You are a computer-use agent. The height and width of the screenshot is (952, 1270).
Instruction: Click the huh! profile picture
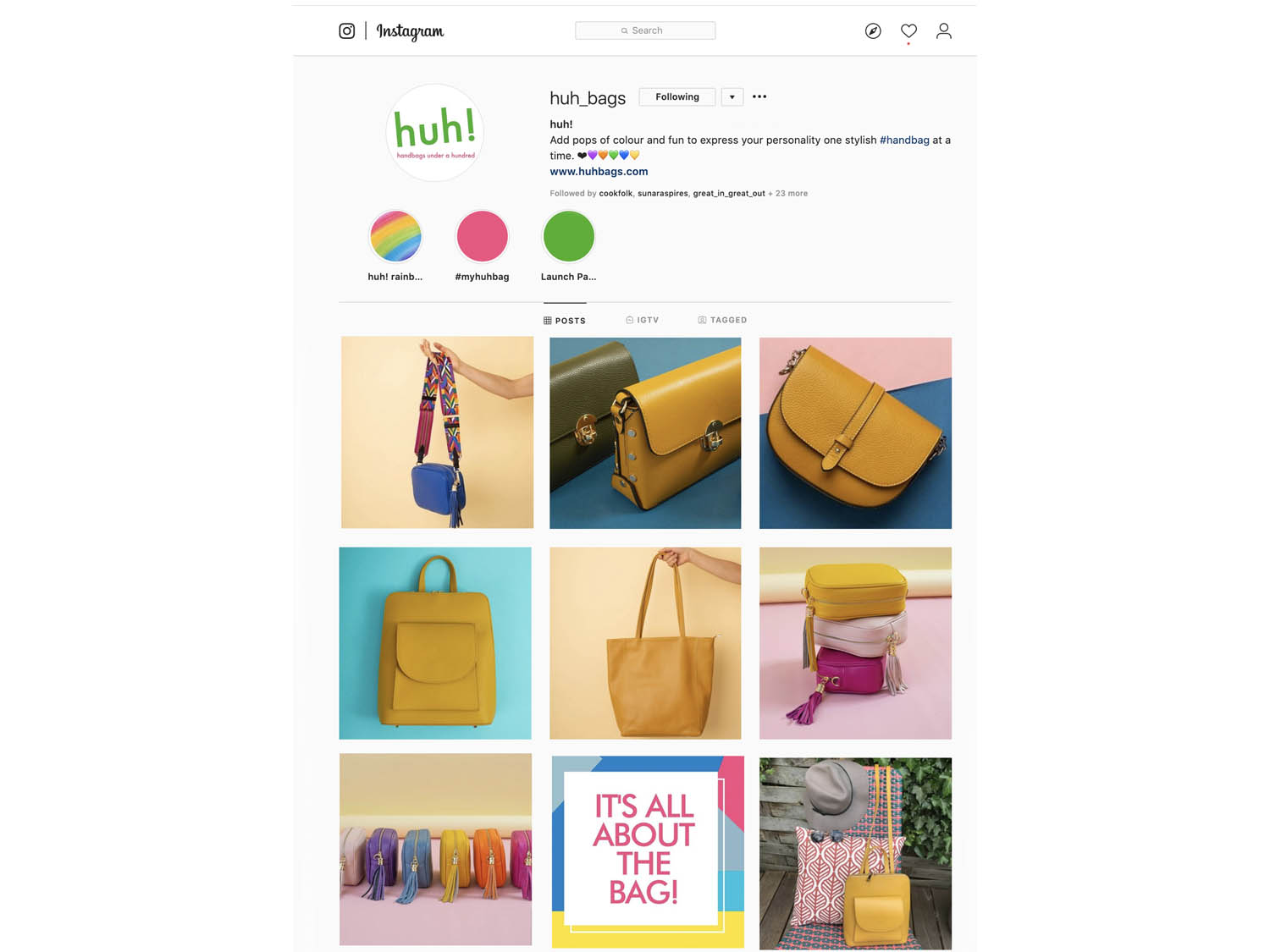pos(435,132)
